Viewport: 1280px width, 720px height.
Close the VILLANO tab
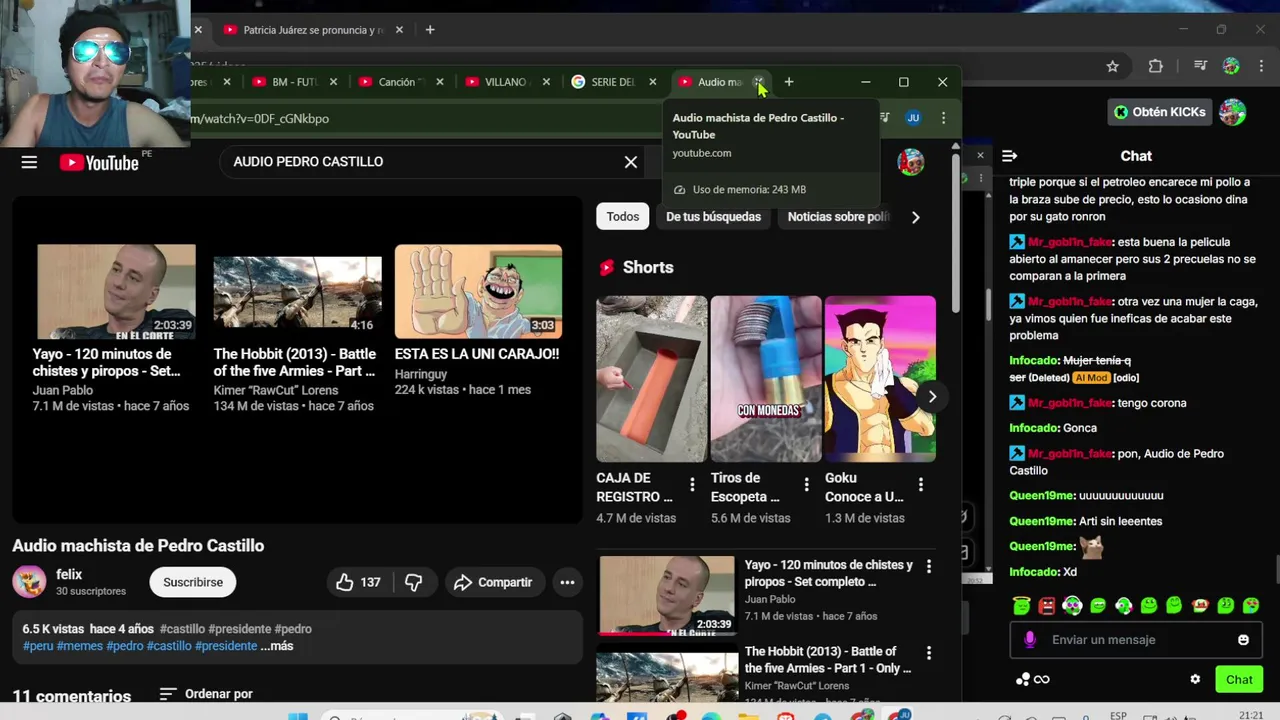coord(546,82)
